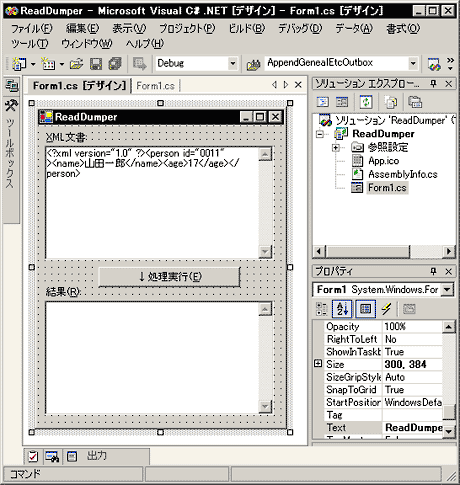Open the ツール(T) menu
The width and height of the screenshot is (460, 485).
pyautogui.click(x=30, y=44)
